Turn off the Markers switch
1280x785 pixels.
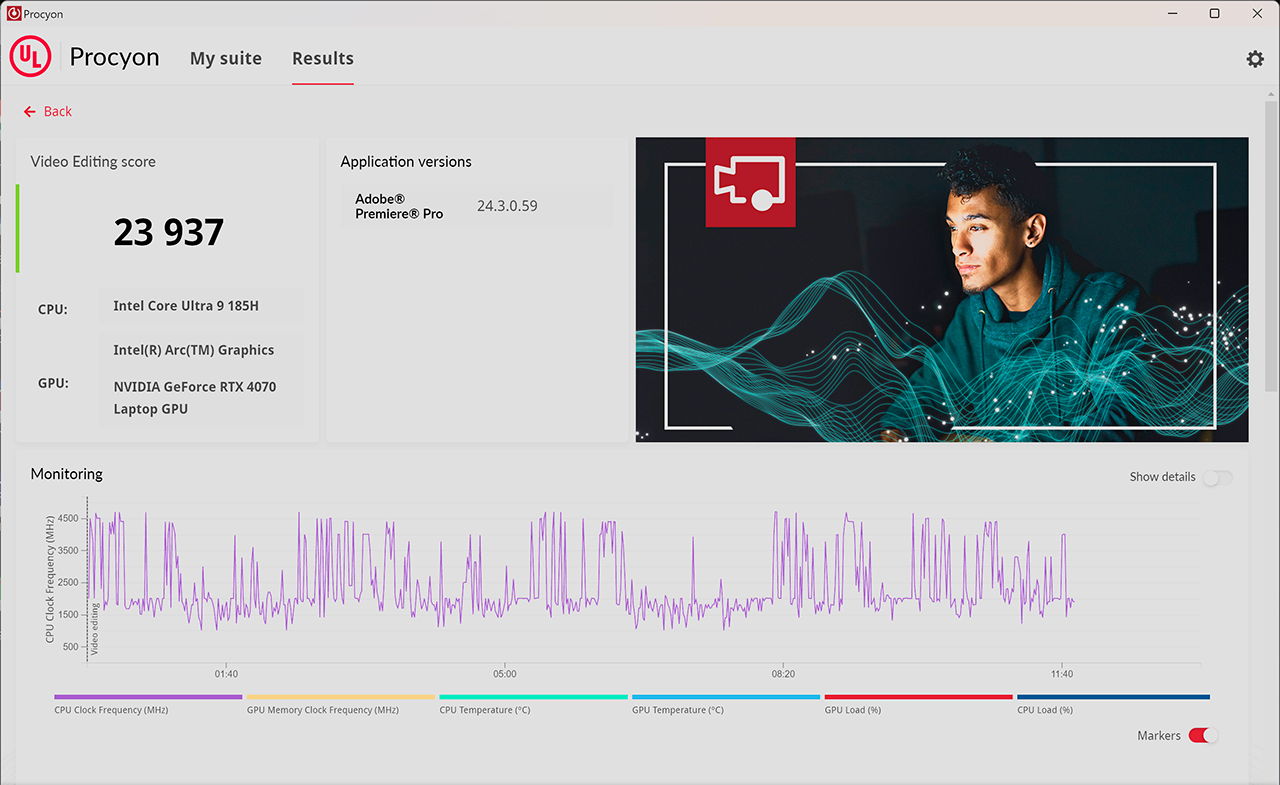pos(1203,736)
